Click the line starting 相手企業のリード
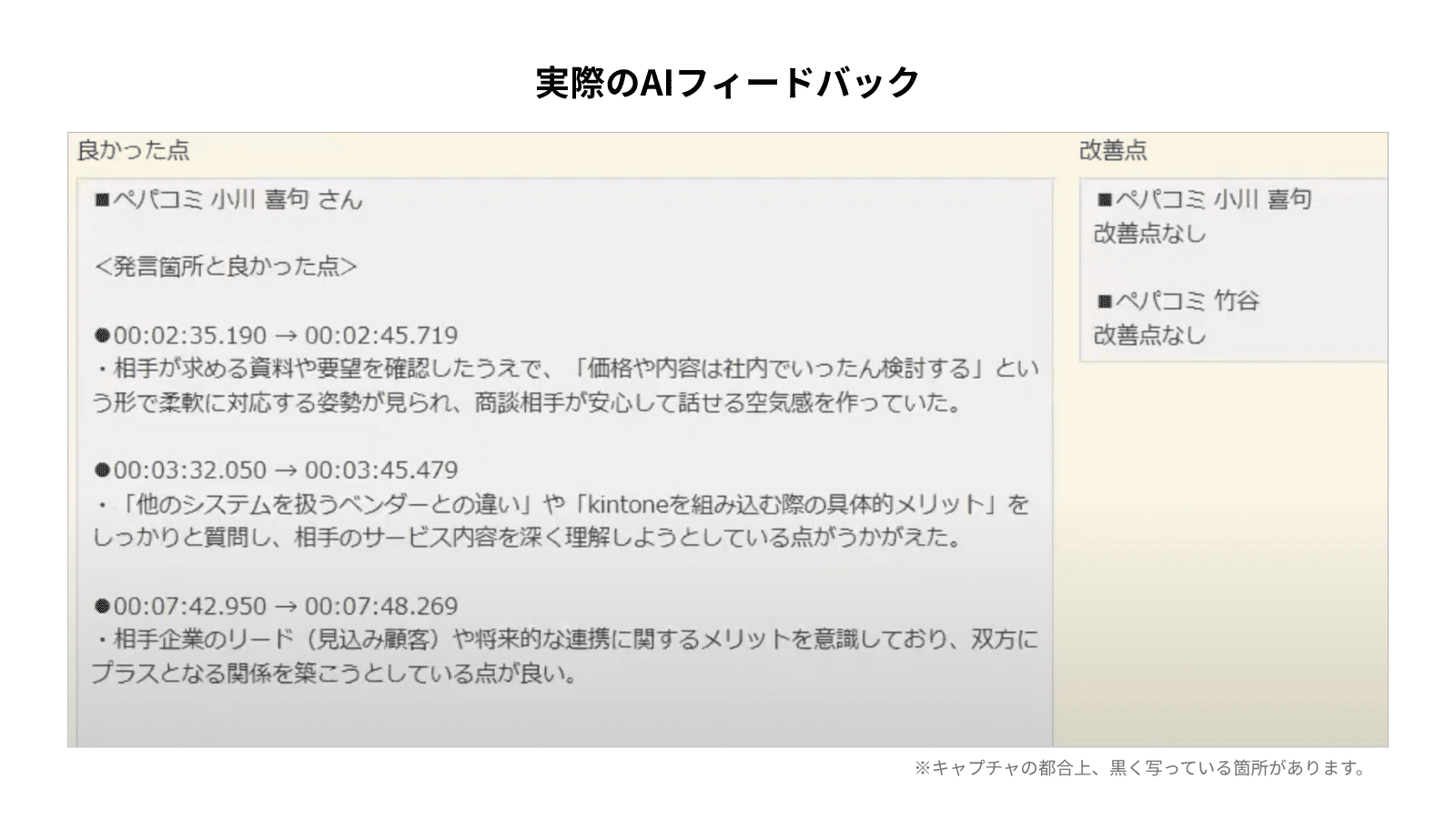The image size is (1456, 819). coord(566,640)
